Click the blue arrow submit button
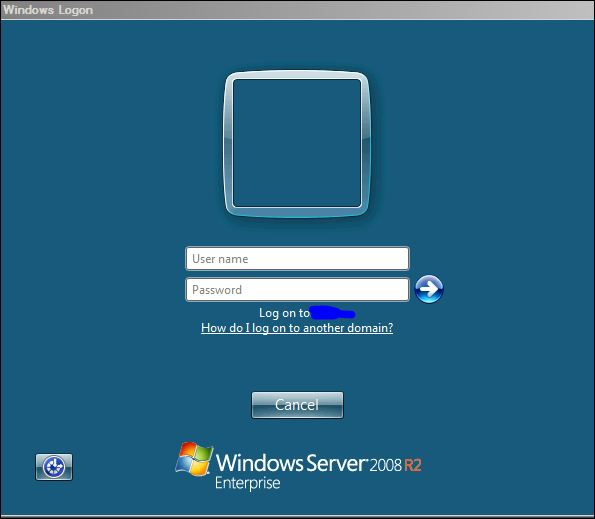Screen dimensions: 595x519 click(429, 289)
